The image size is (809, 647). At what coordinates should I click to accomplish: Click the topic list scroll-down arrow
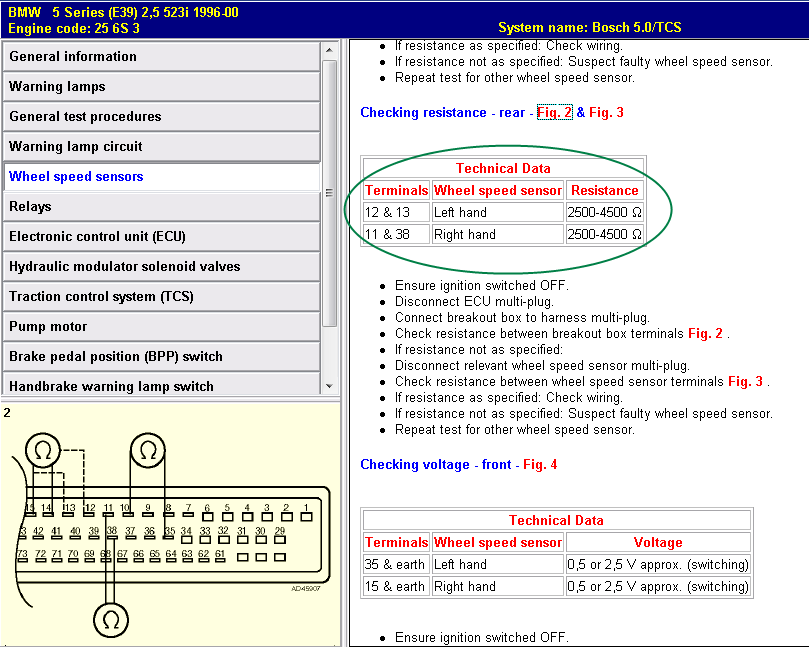pos(329,386)
